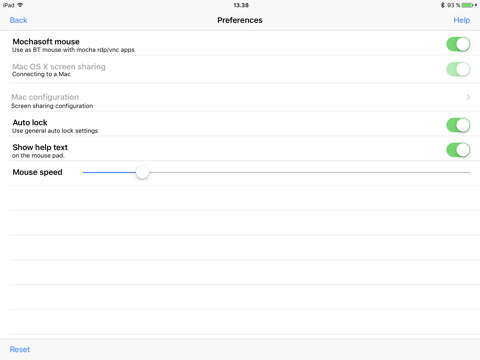Tap the Wi-Fi status icon
This screenshot has width=480, height=360.
coord(20,5)
